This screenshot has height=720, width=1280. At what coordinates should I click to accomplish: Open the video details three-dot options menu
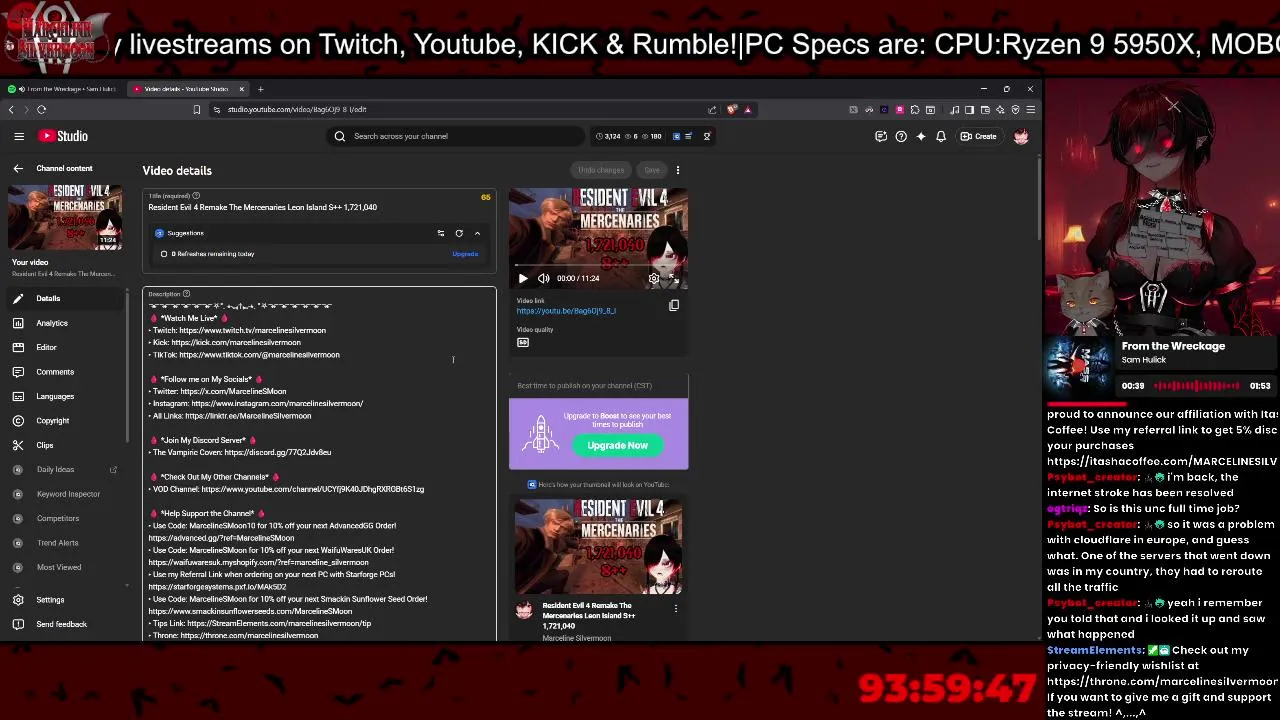coord(677,170)
